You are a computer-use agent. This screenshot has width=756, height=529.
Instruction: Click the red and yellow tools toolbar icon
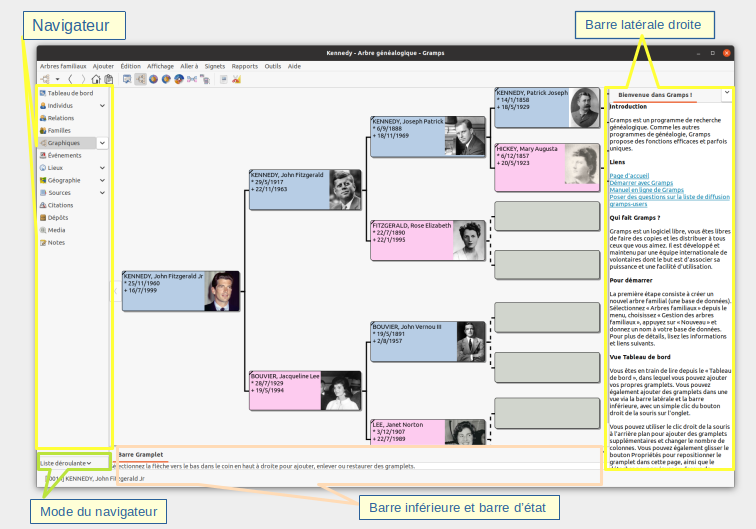236,79
